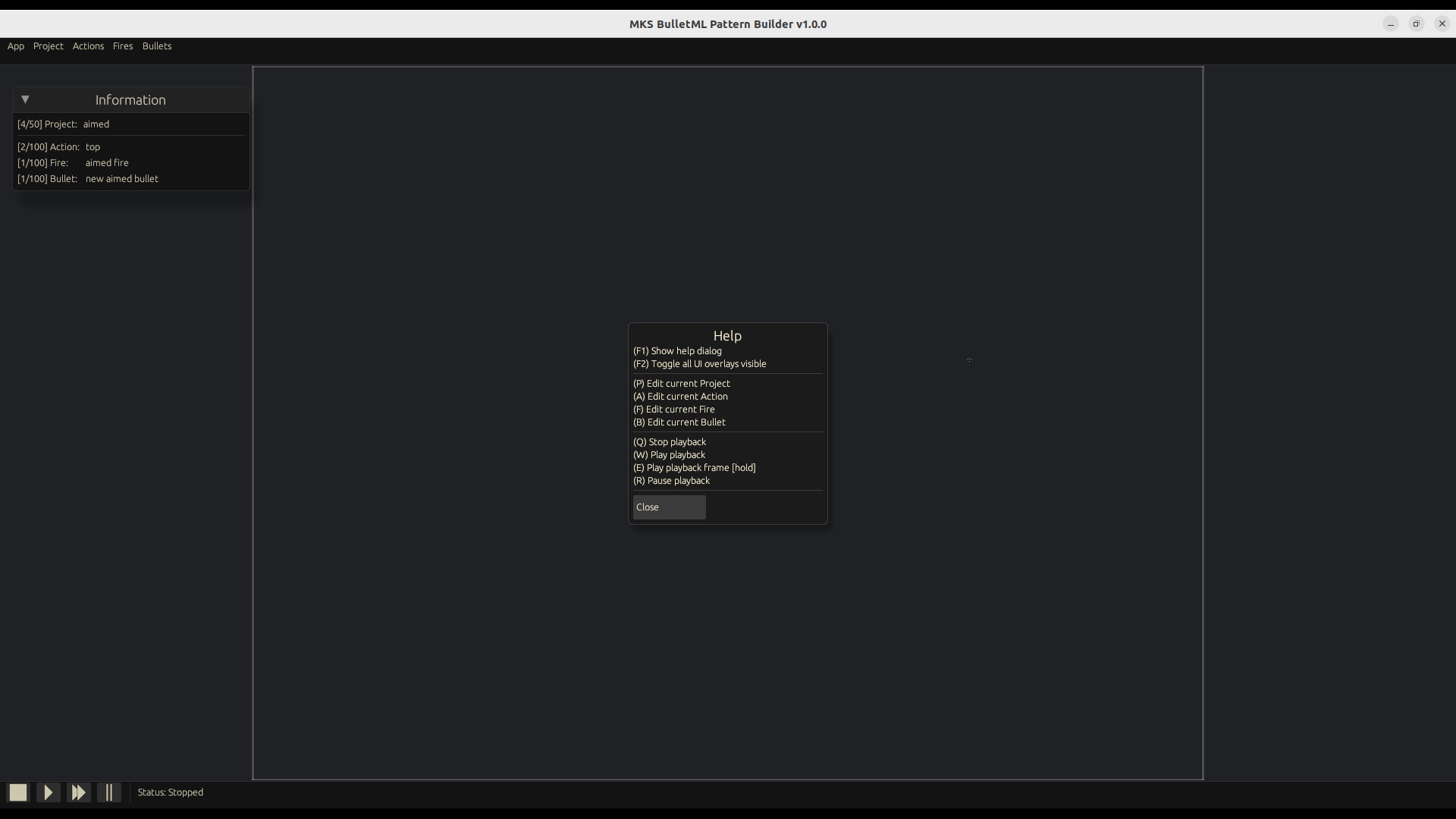Click the Help dialog title area
The width and height of the screenshot is (1456, 819).
point(727,336)
